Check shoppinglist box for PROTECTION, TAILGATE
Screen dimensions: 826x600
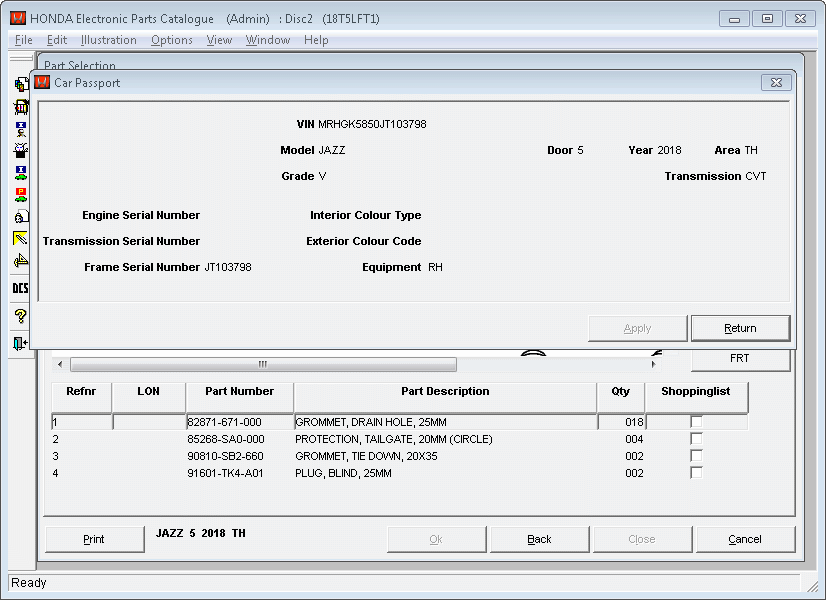pyautogui.click(x=696, y=439)
